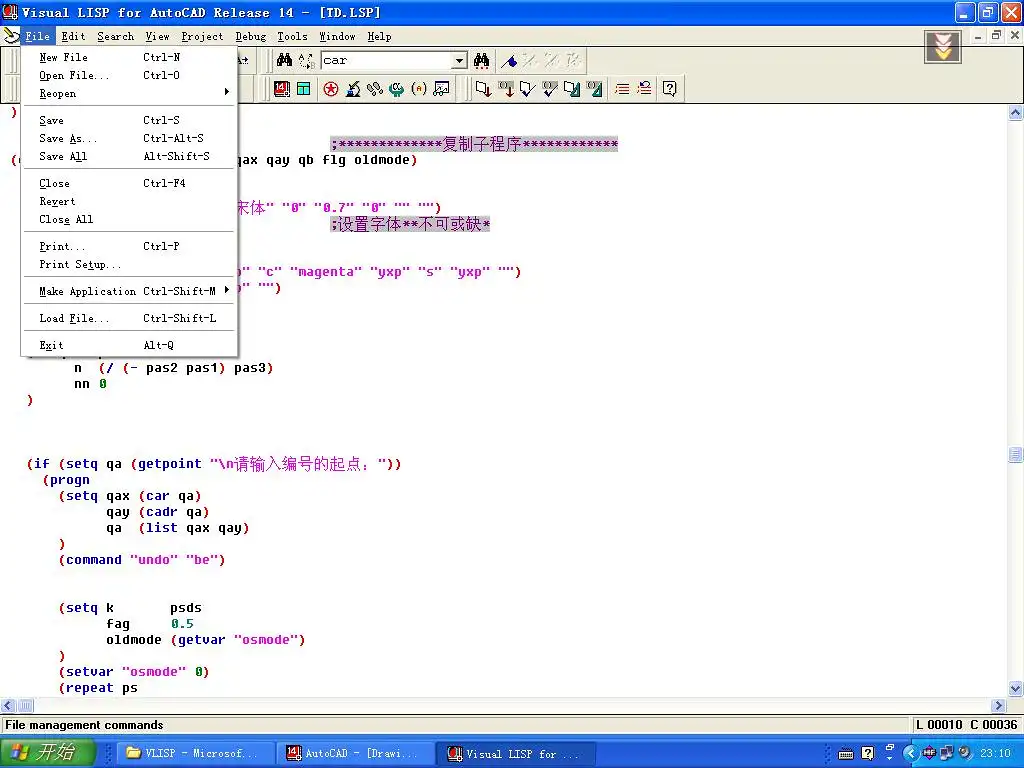Click the Comment block icon
The image size is (1024, 768).
click(x=622, y=89)
